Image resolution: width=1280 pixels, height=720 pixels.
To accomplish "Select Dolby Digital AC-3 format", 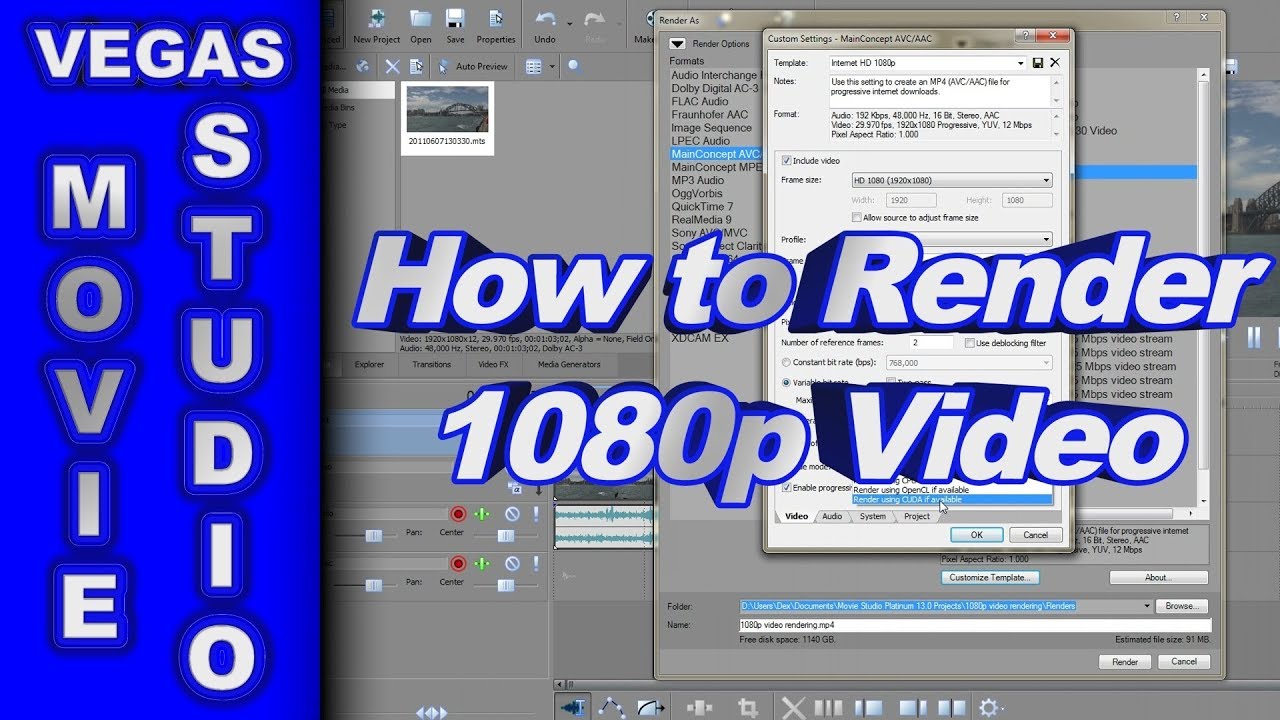I will click(x=714, y=88).
